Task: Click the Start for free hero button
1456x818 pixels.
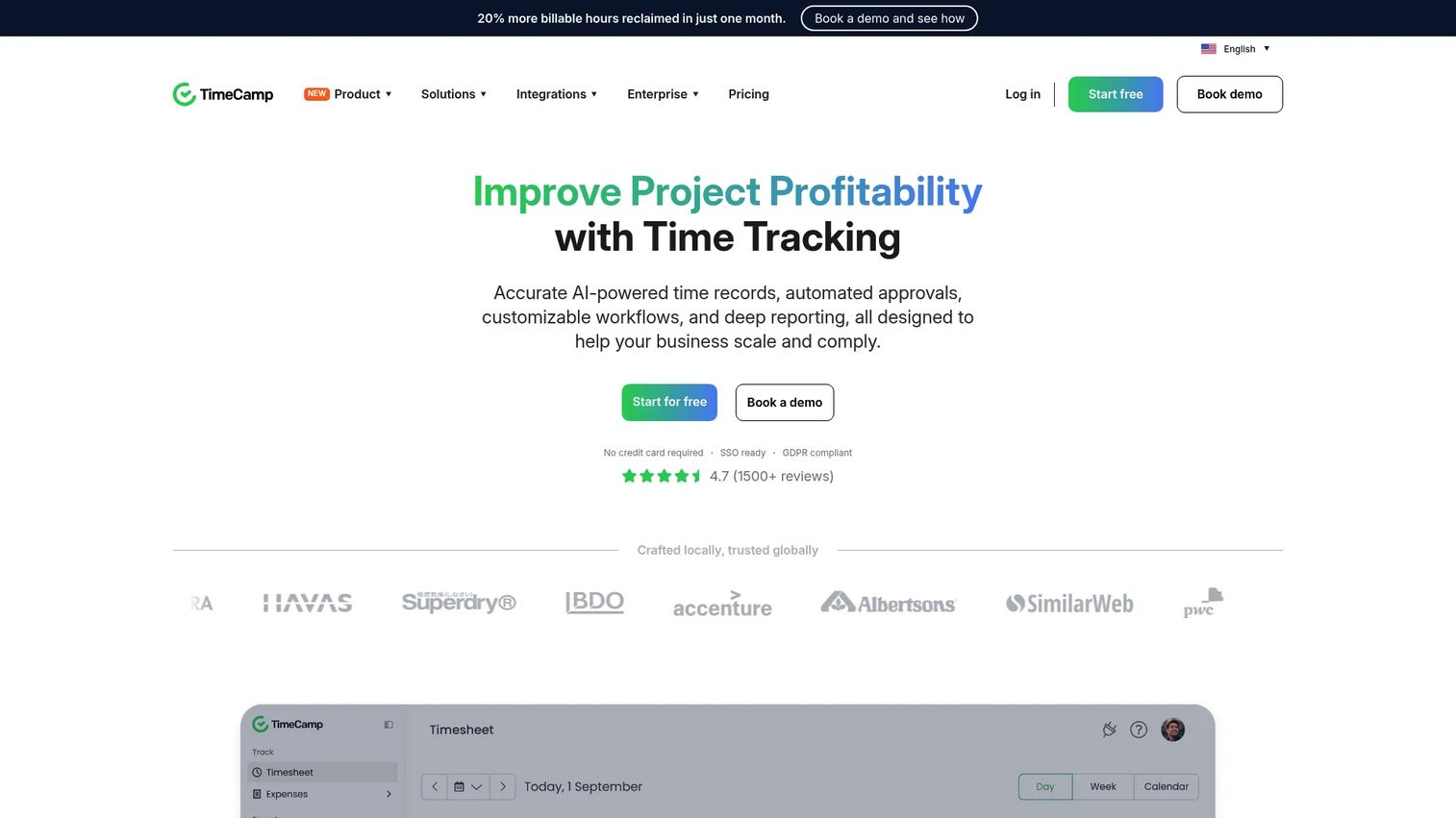Action: pyautogui.click(x=669, y=403)
